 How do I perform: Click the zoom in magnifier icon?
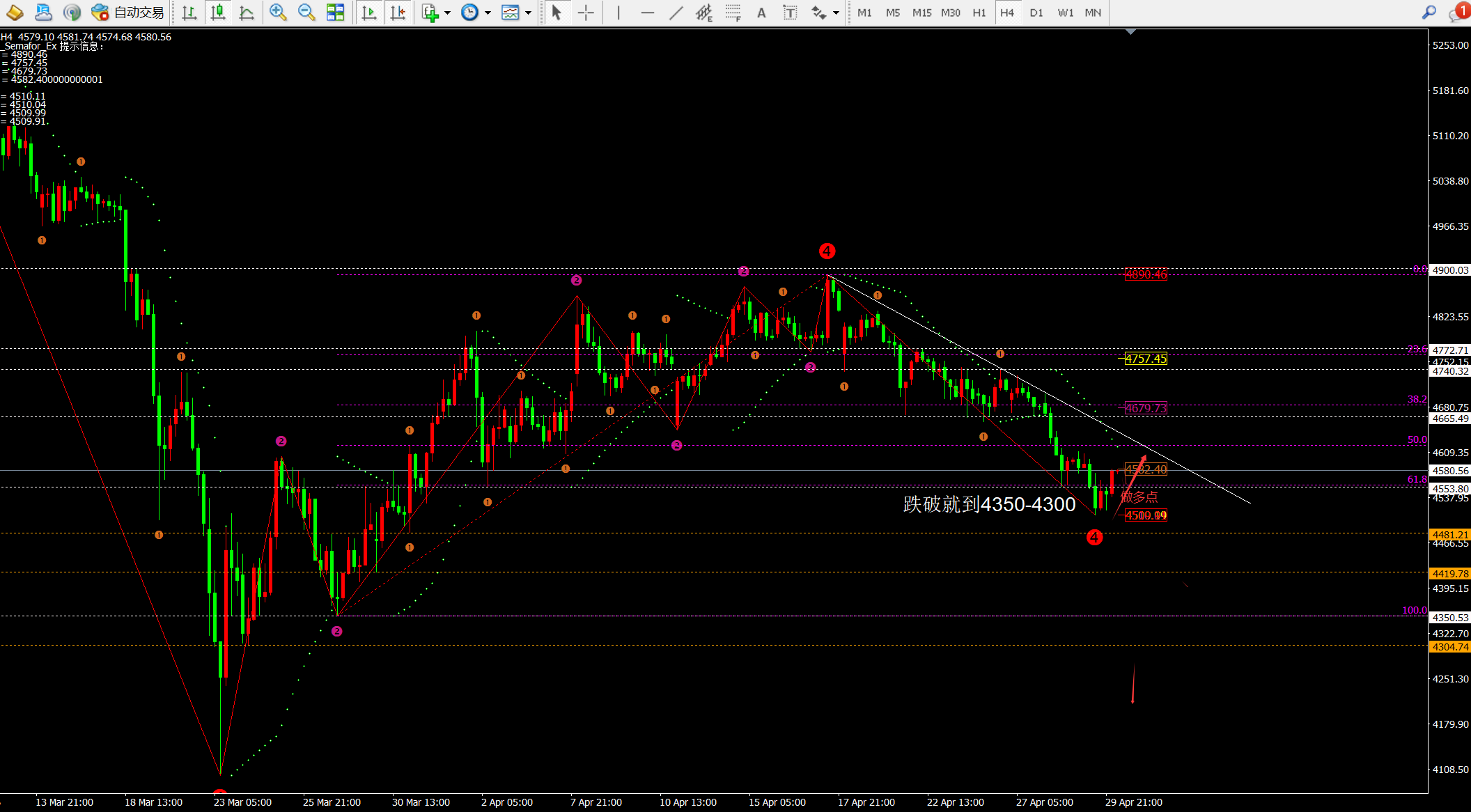278,13
